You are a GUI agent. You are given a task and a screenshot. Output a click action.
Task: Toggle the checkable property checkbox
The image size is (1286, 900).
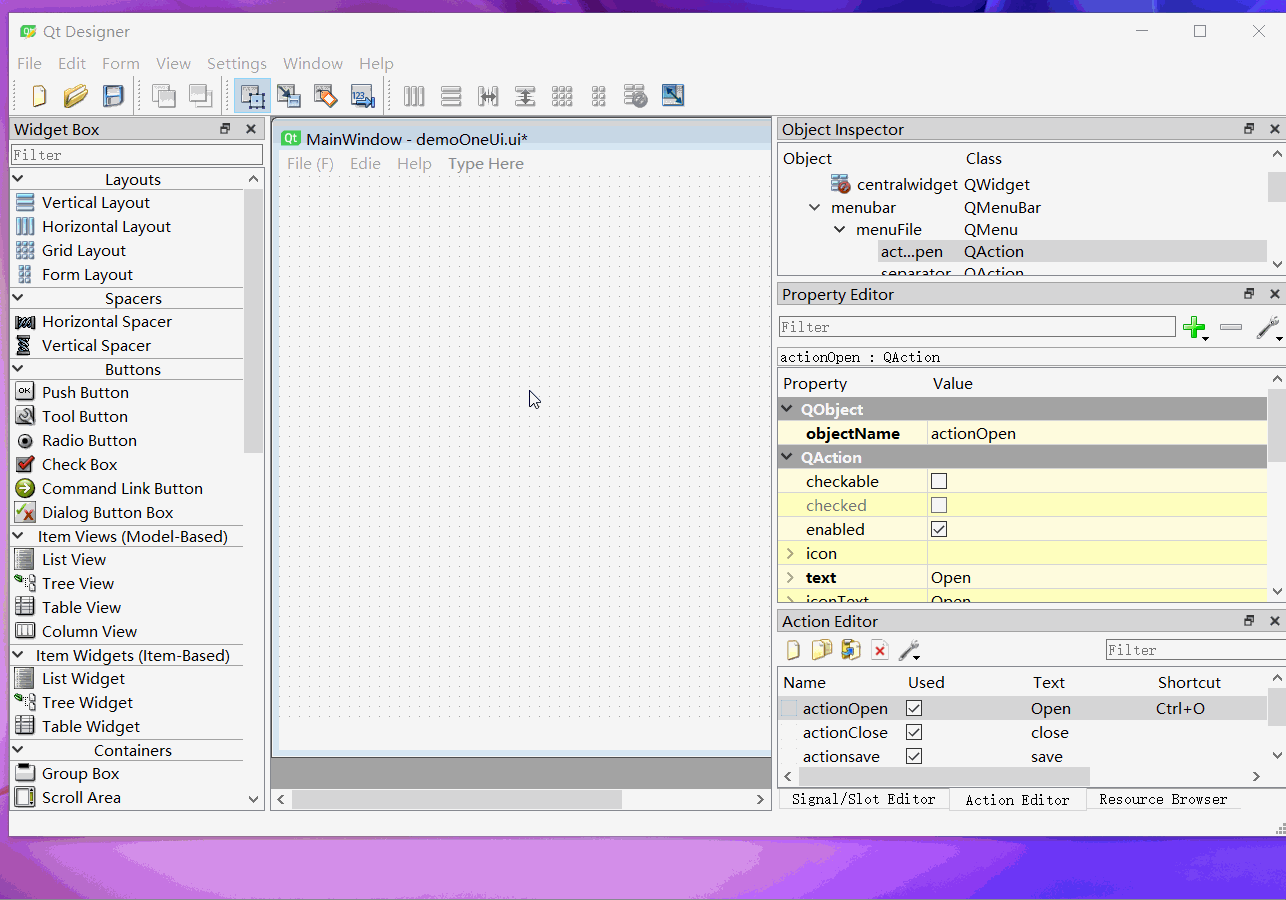click(939, 482)
